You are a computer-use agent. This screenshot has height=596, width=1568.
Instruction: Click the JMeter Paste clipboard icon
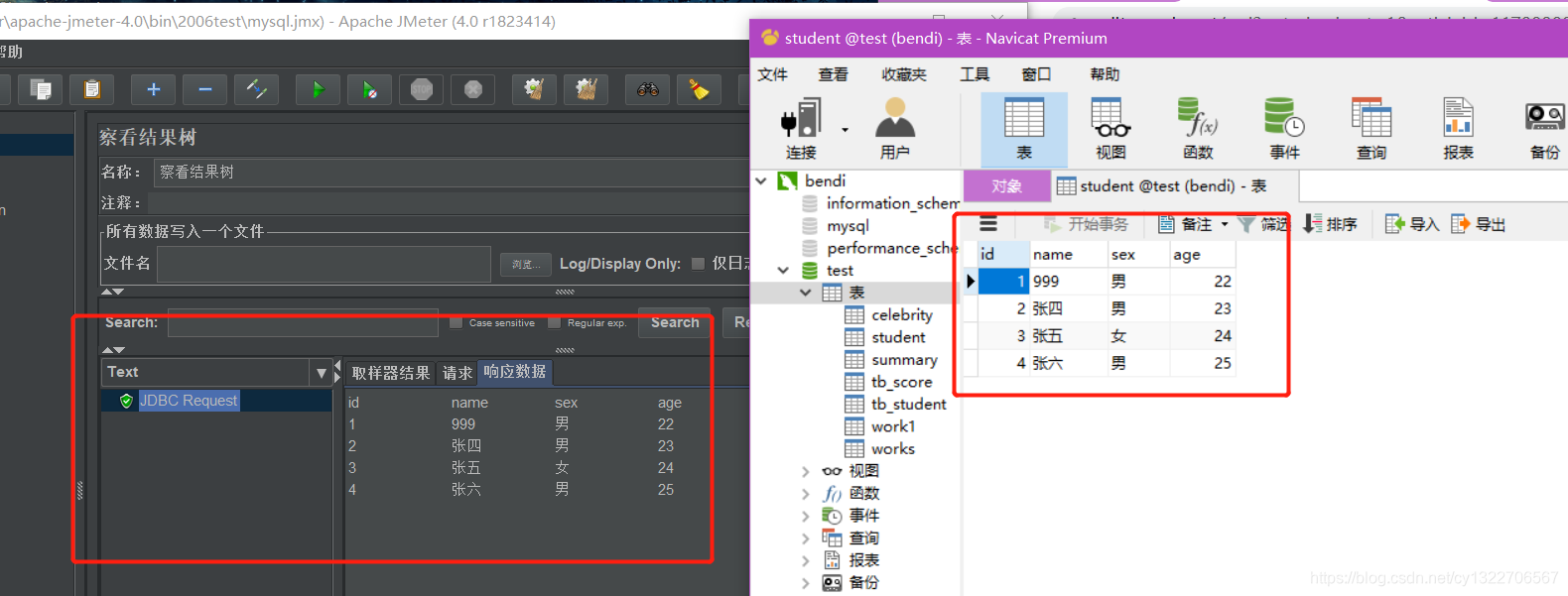click(x=92, y=90)
